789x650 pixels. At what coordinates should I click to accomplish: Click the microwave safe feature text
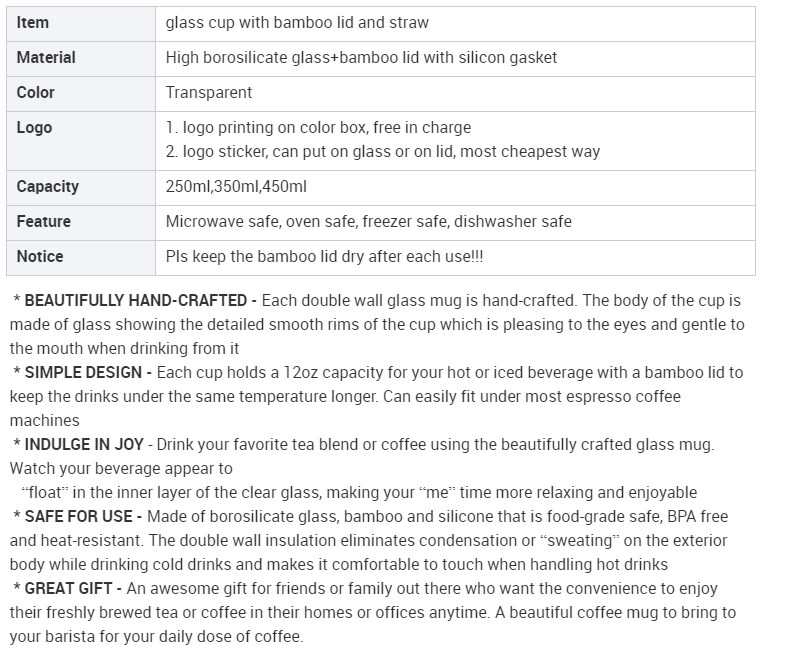[369, 222]
